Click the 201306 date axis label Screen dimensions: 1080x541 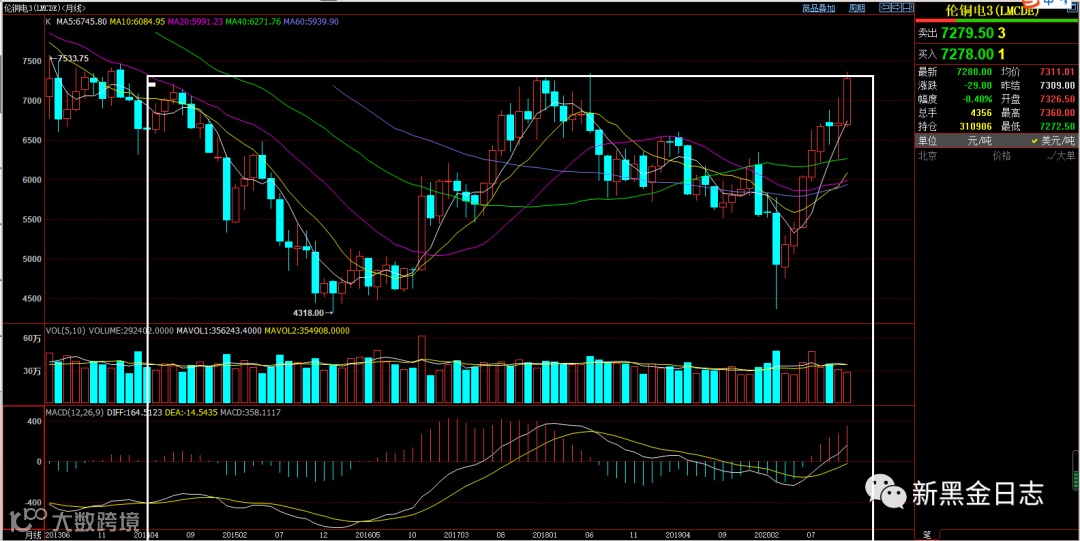(x=56, y=535)
